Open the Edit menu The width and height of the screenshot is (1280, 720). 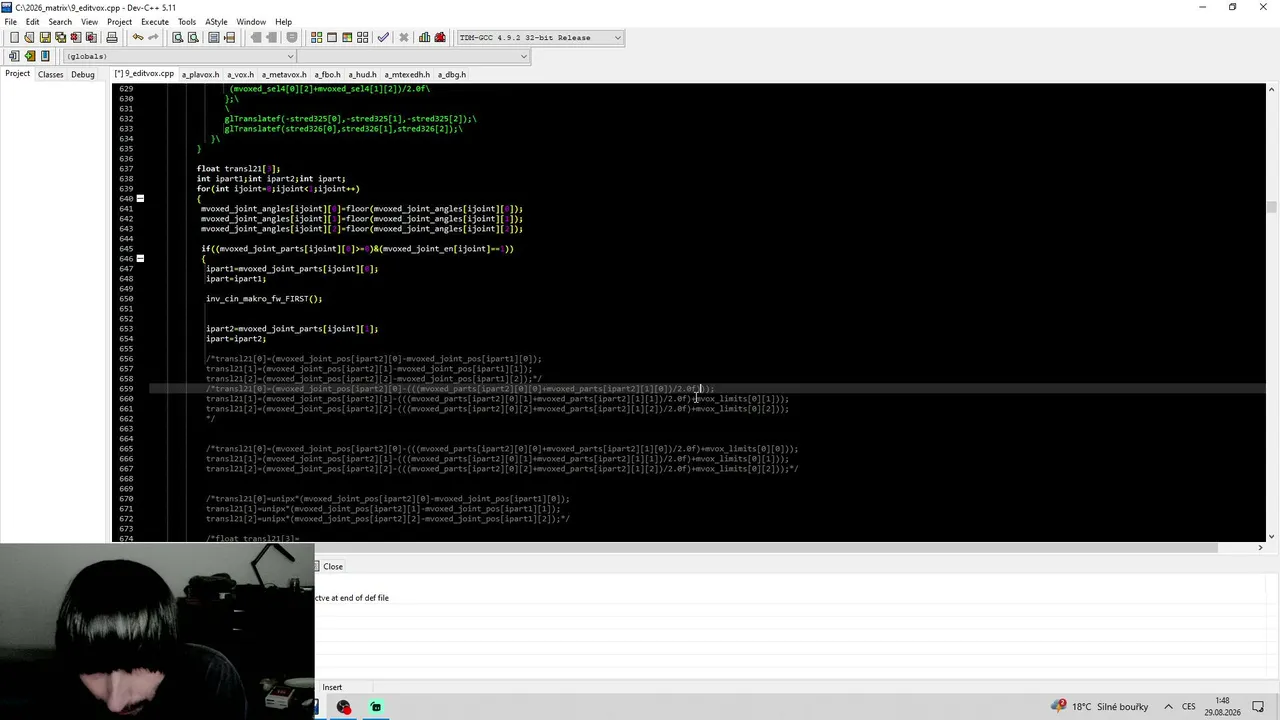point(32,21)
